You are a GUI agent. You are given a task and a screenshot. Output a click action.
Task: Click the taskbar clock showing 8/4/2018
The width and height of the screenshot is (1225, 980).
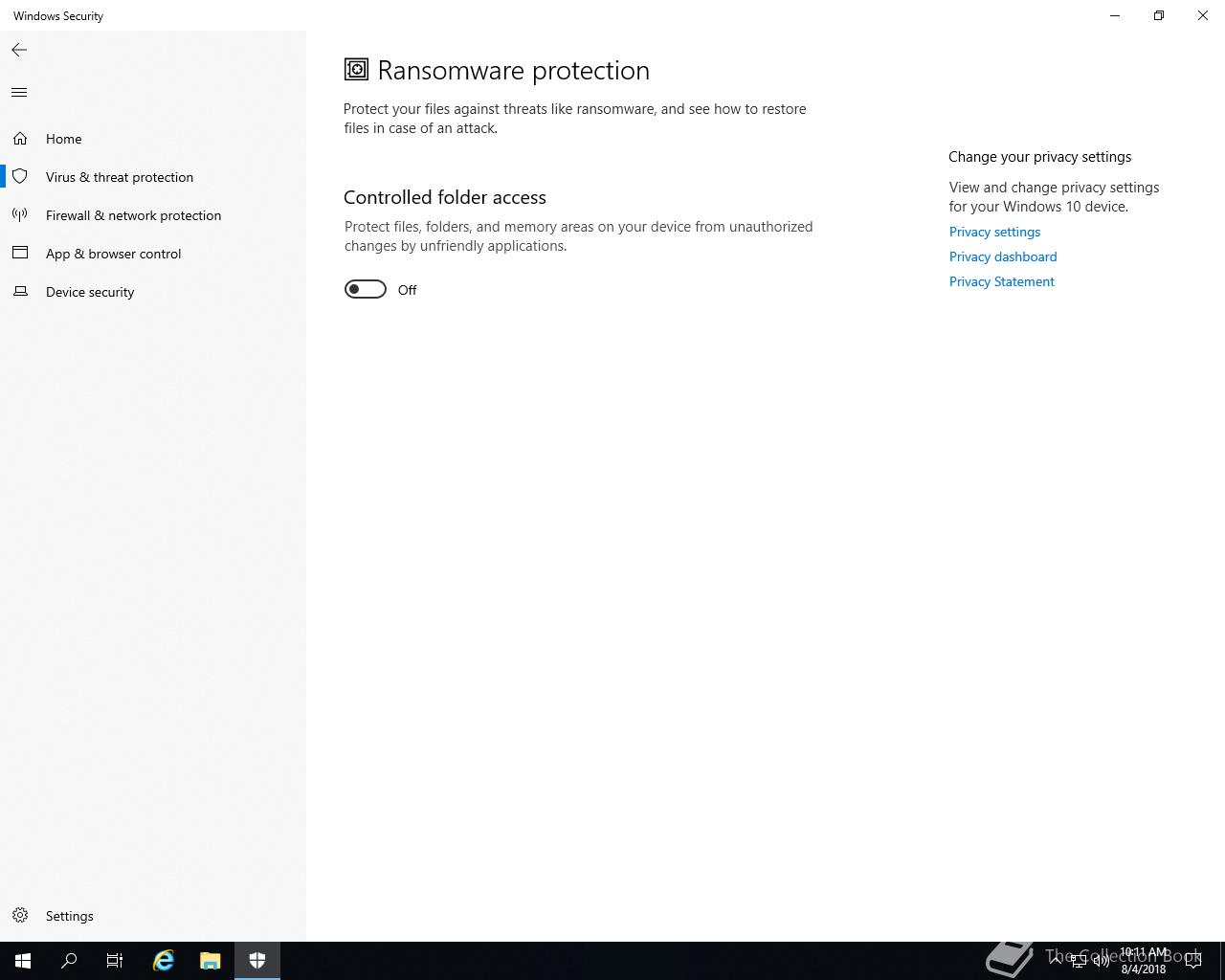[x=1144, y=961]
